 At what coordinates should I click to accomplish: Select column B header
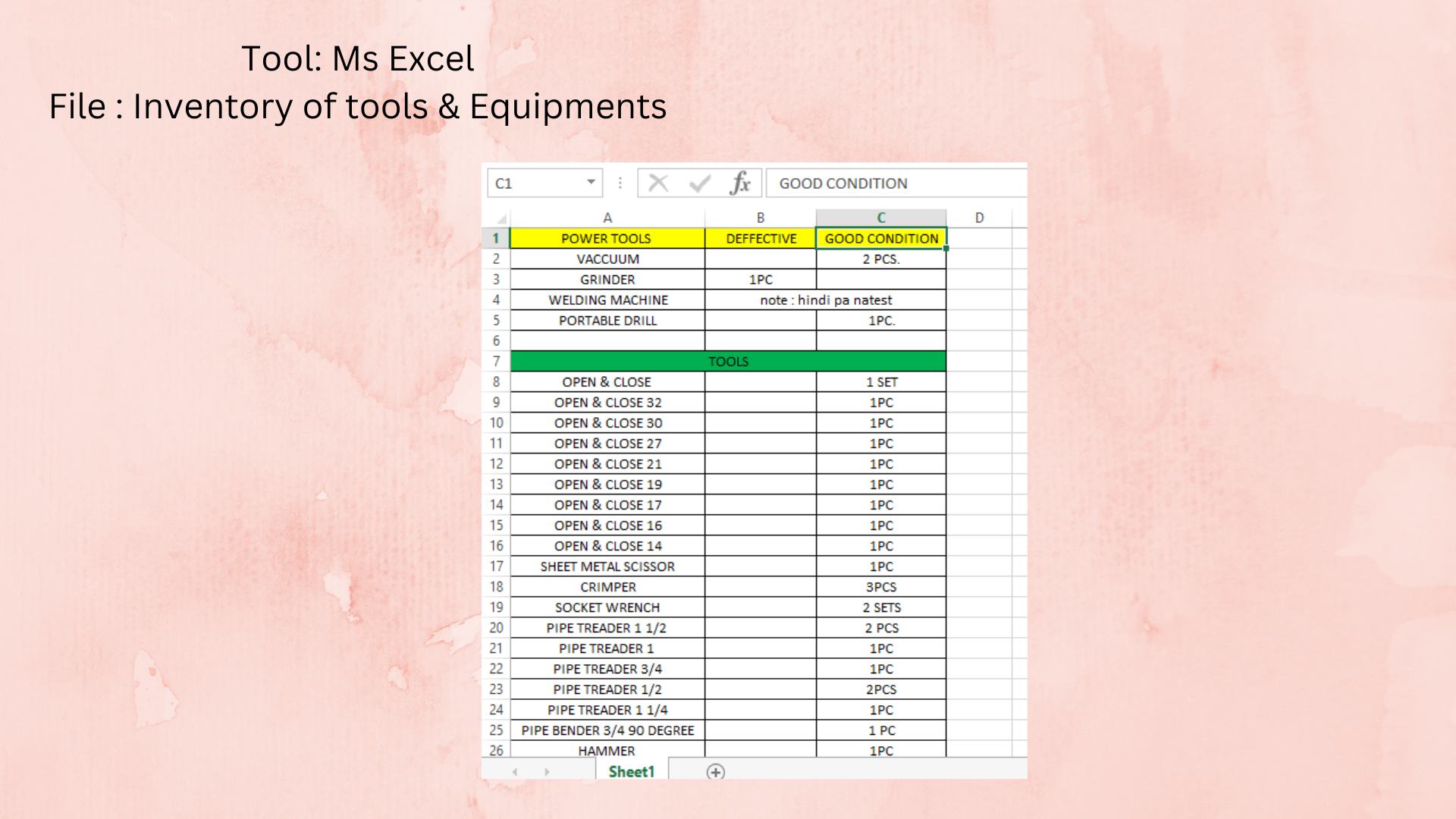(x=761, y=218)
